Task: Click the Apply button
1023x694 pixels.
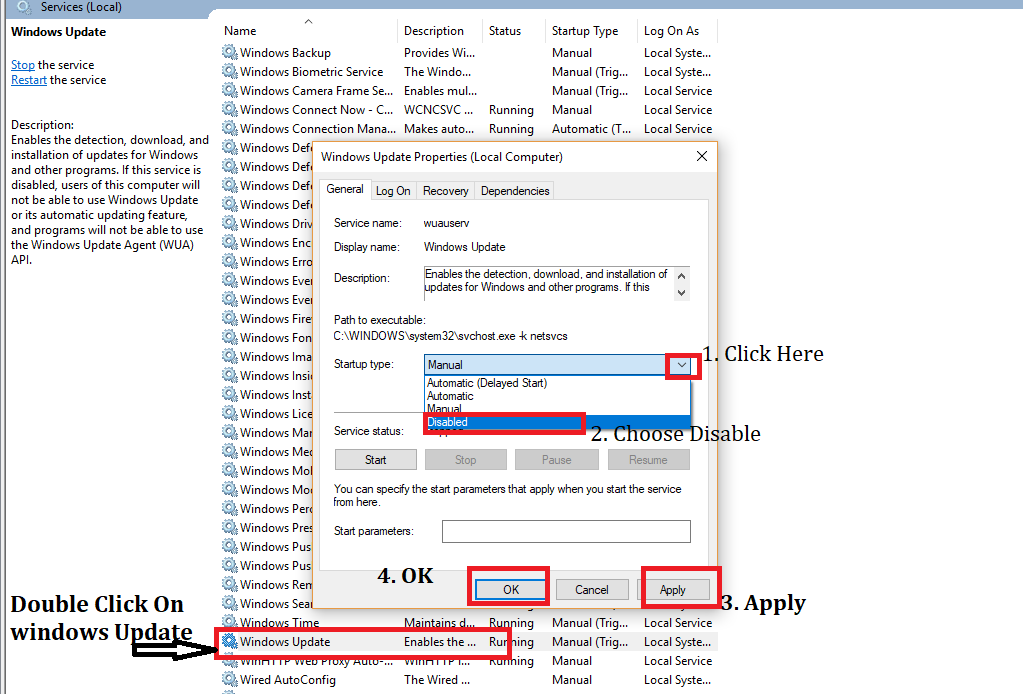Action: click(680, 589)
